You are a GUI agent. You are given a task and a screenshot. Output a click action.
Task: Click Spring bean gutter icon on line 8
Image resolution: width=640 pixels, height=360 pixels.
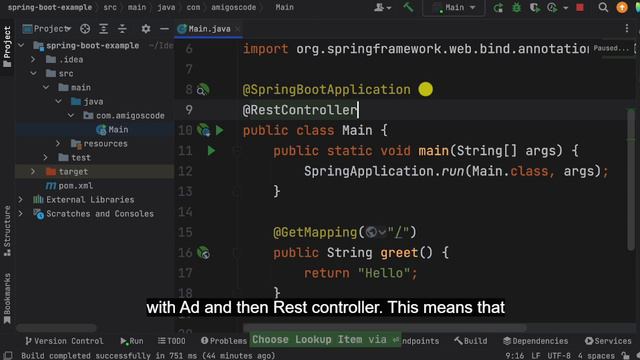coord(203,89)
